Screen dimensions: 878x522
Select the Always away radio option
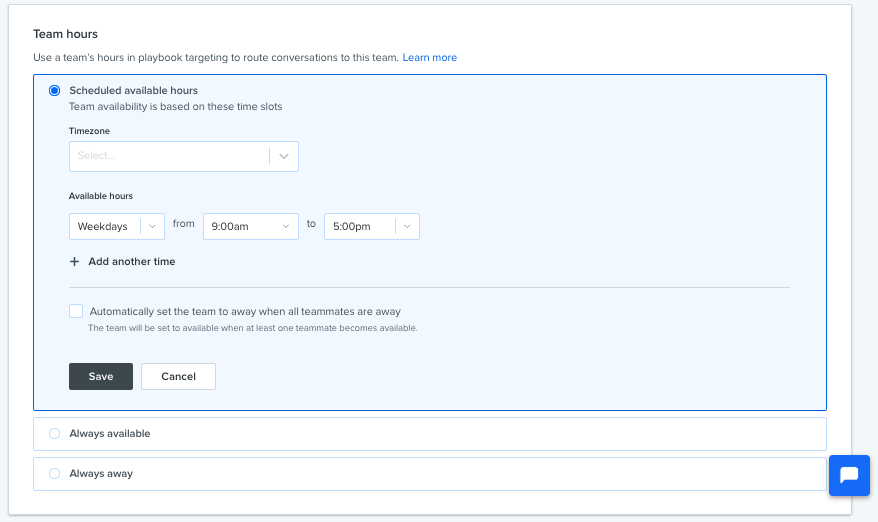[x=54, y=473]
